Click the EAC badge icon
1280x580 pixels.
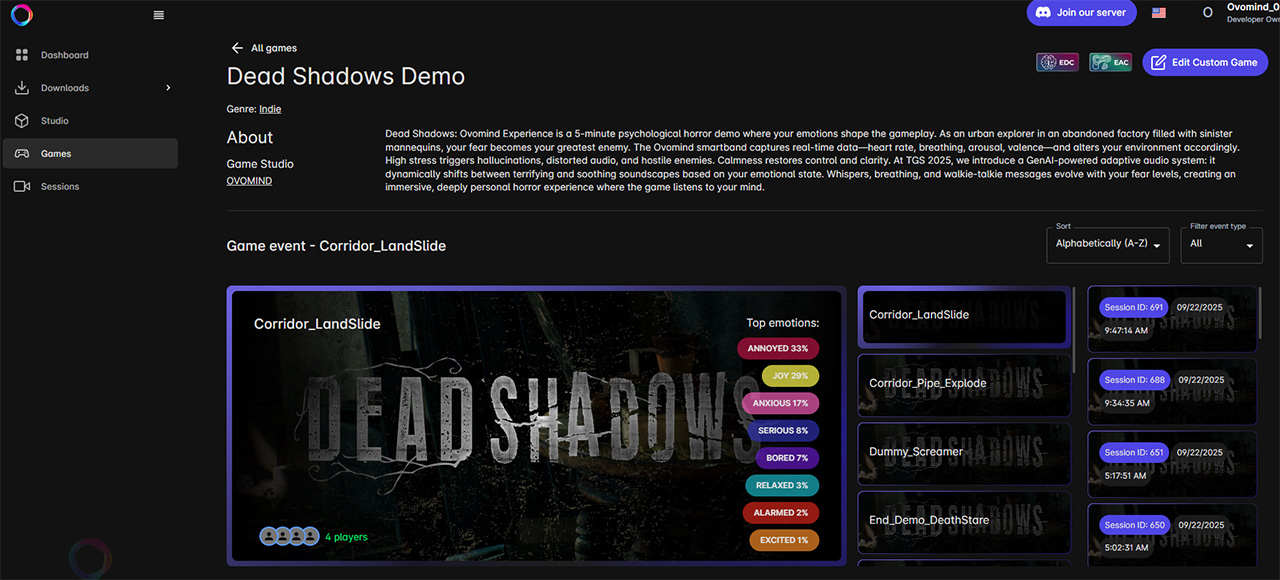click(x=1110, y=62)
